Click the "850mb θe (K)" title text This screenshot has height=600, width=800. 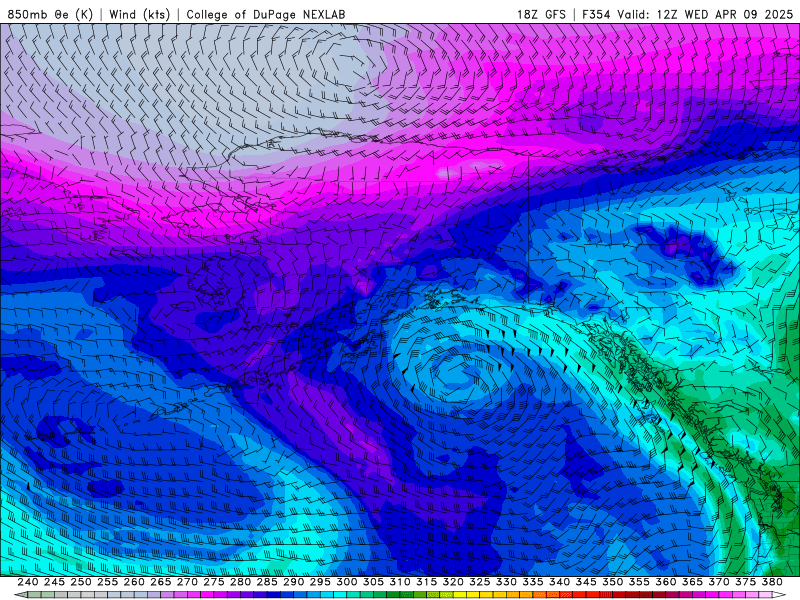coord(50,14)
